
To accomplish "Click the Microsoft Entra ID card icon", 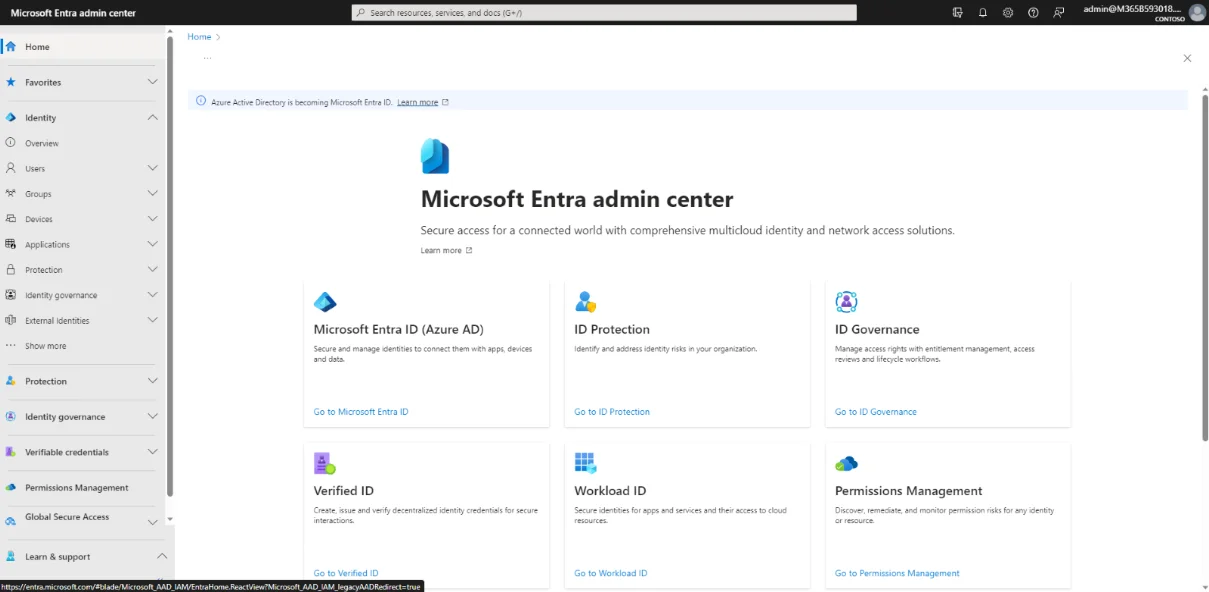I will 325,302.
